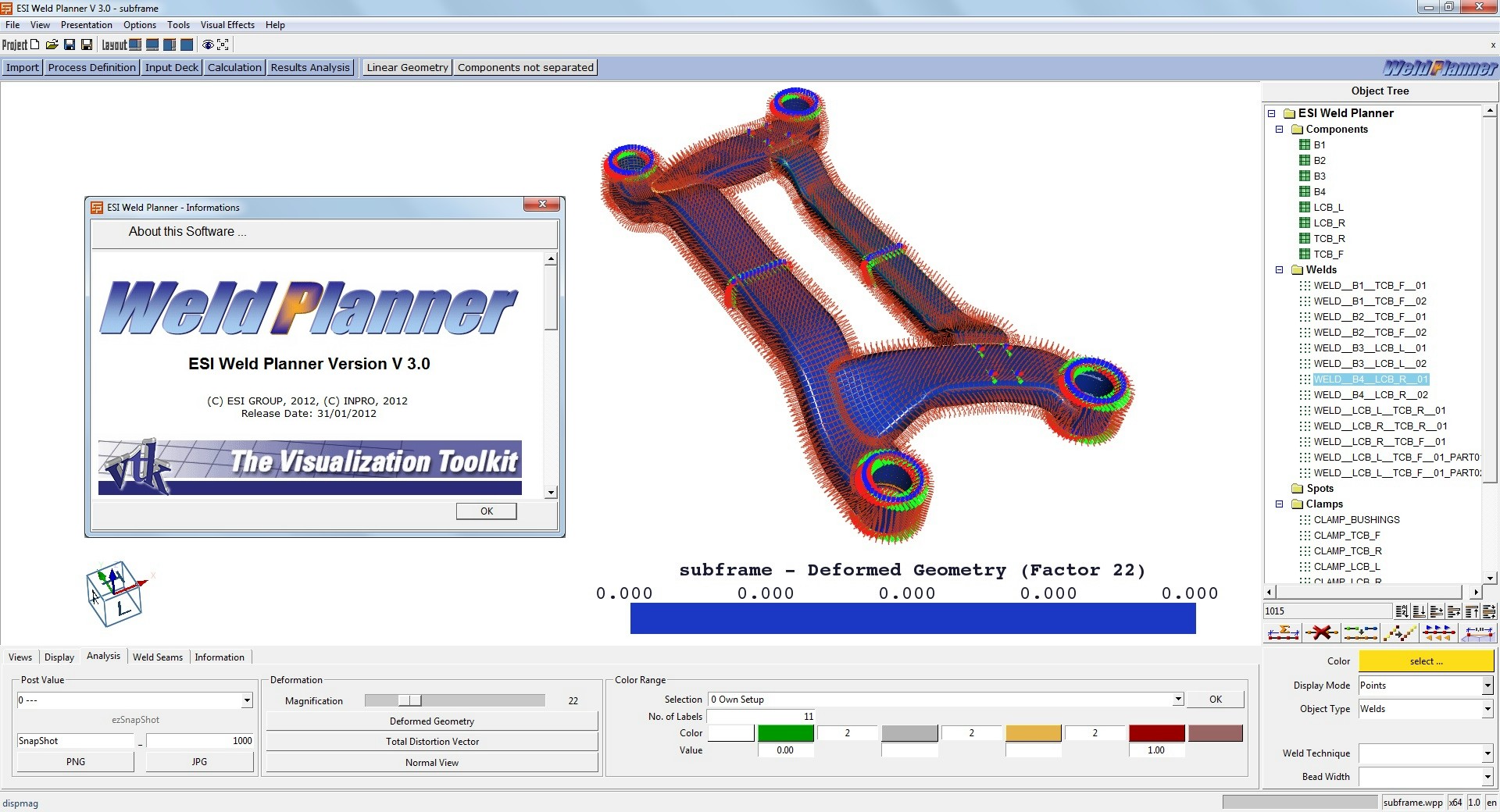Move the selected item to the top of the list
1500x812 pixels.
click(1471, 611)
